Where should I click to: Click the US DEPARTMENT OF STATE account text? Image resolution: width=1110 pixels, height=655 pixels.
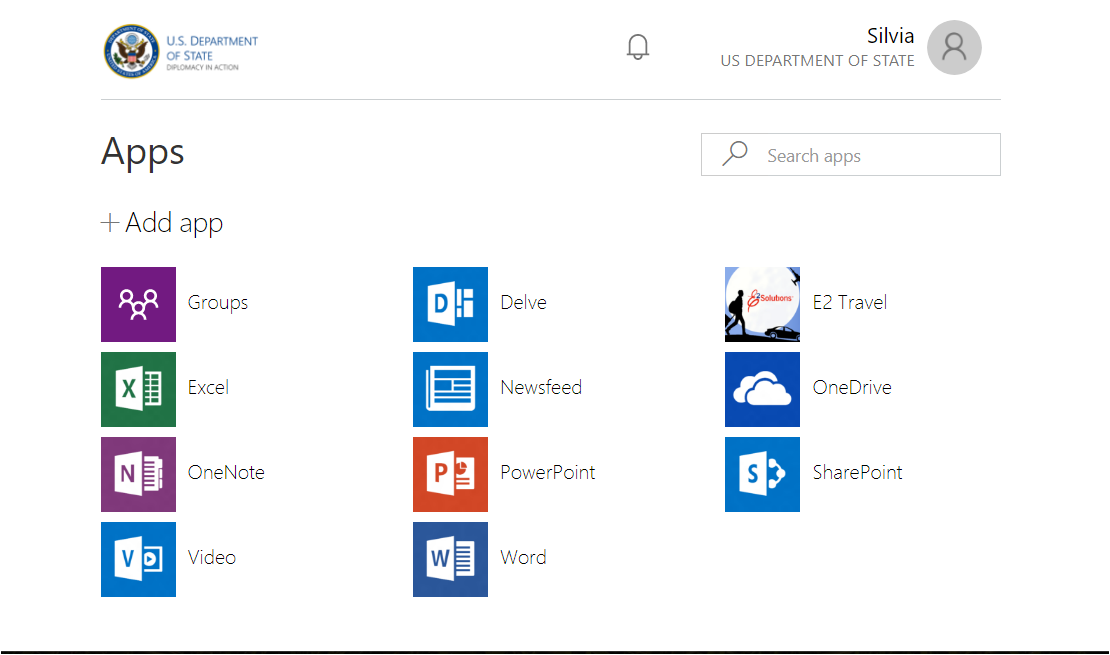(x=817, y=61)
